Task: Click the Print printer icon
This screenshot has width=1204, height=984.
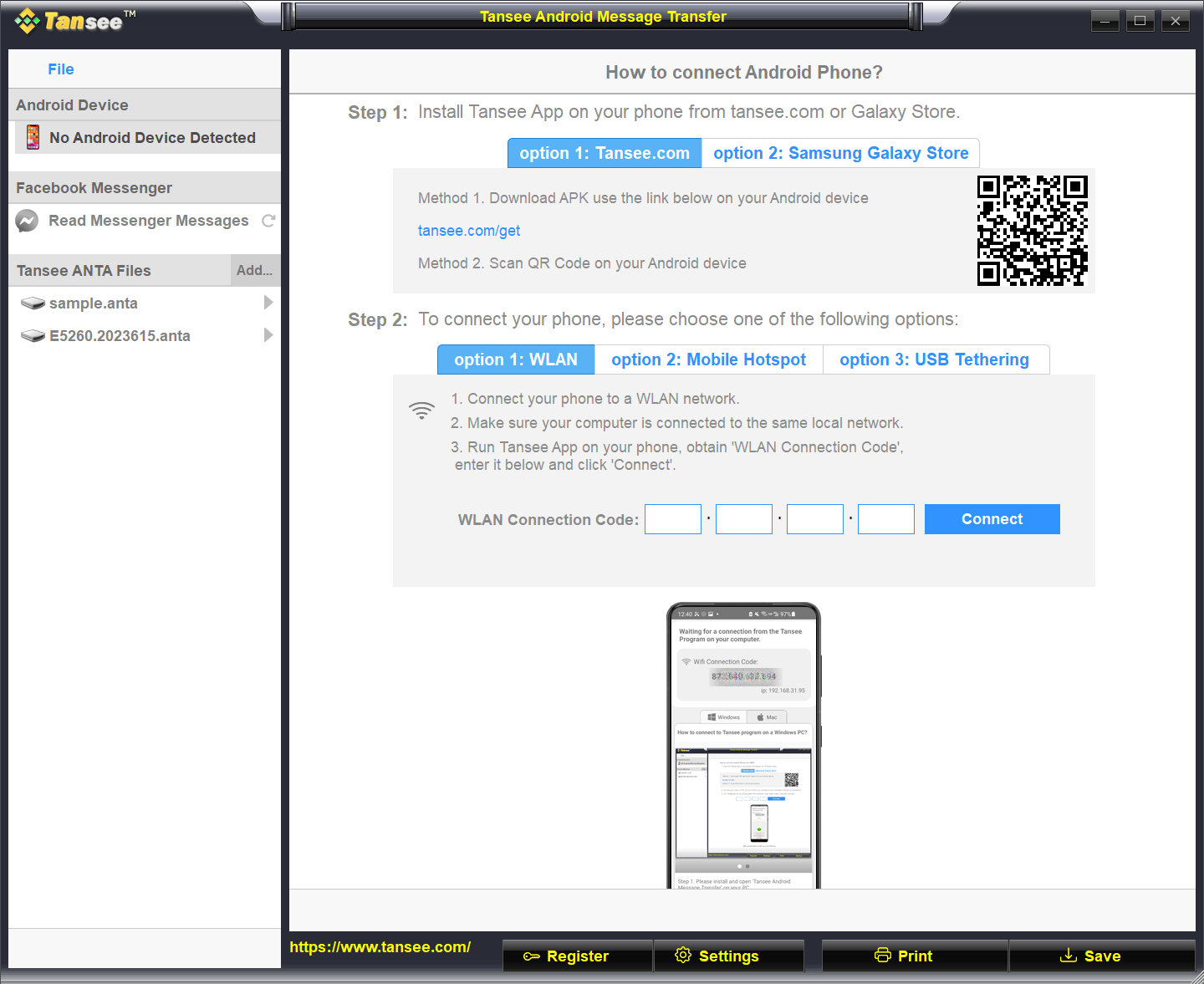Action: pos(884,955)
